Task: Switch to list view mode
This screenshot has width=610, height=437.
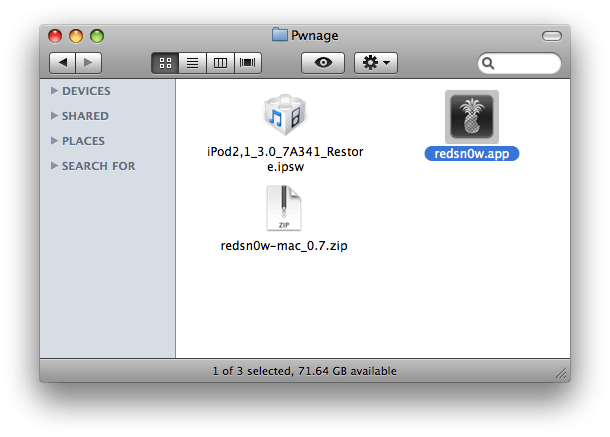Action: tap(193, 63)
